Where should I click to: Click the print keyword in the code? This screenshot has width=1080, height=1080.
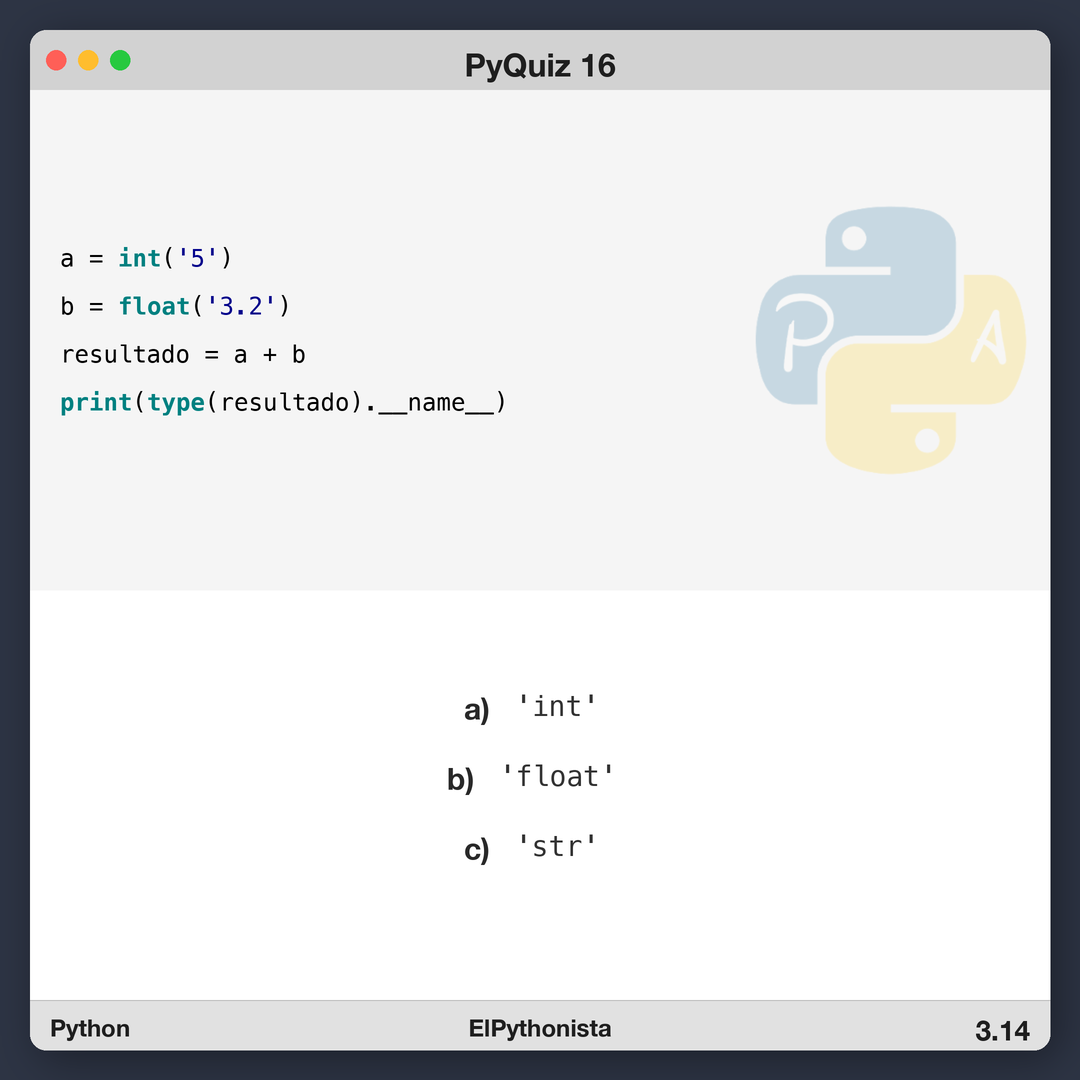click(96, 402)
